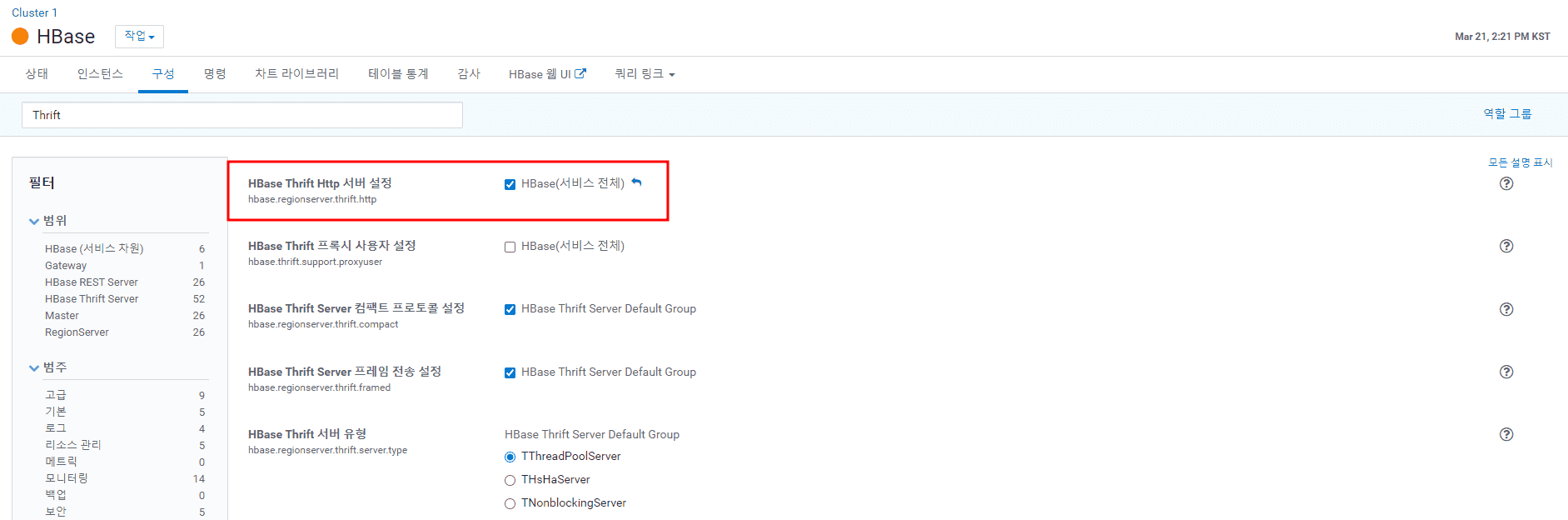
Task: Filter by 고급 category
Action: click(55, 395)
